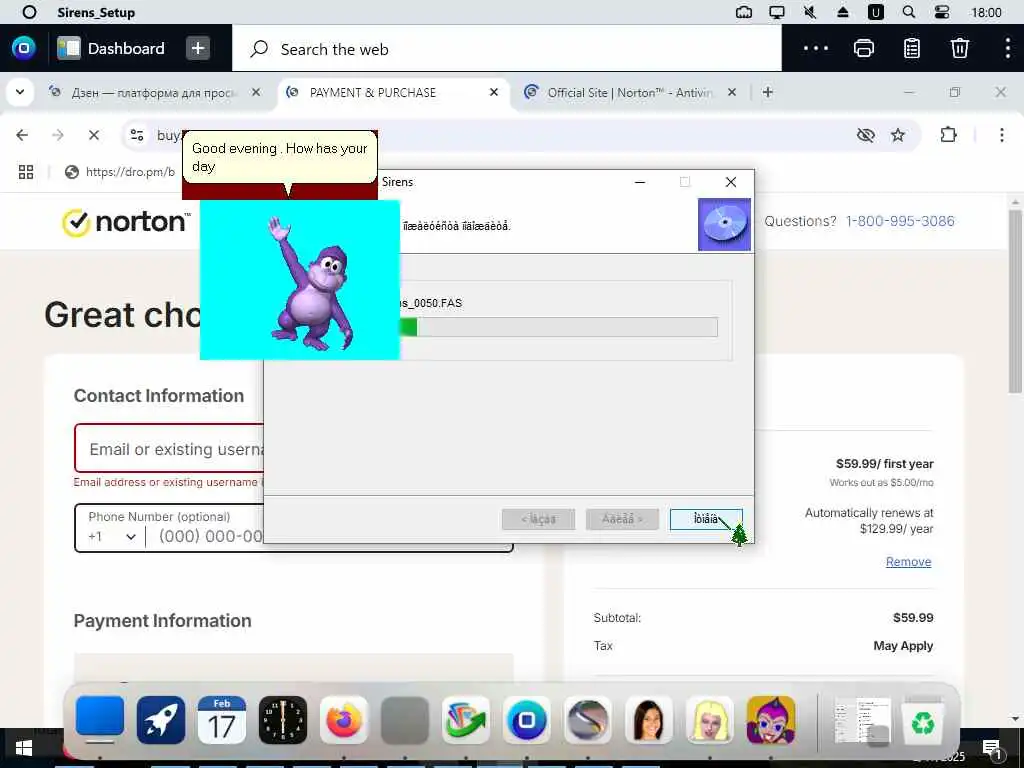Expand the +1 country code dropdown
Screen dimensions: 1024x768
(x=112, y=536)
